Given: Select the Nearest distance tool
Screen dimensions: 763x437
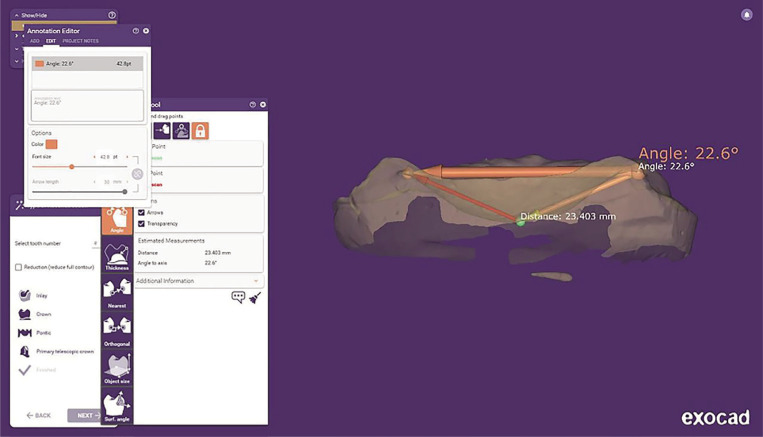Looking at the screenshot, I should click(x=117, y=293).
